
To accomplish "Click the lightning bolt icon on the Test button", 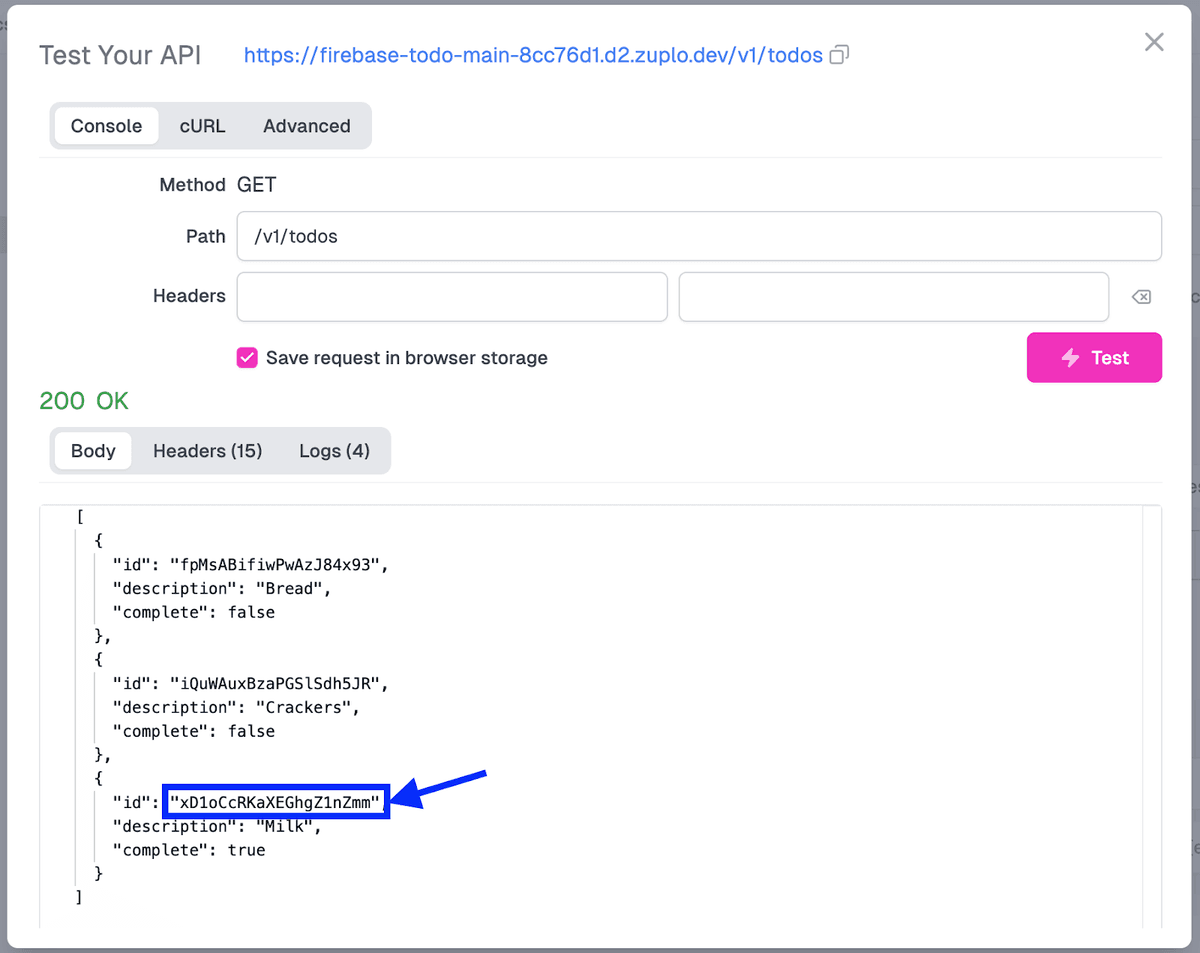I will tap(1071, 357).
